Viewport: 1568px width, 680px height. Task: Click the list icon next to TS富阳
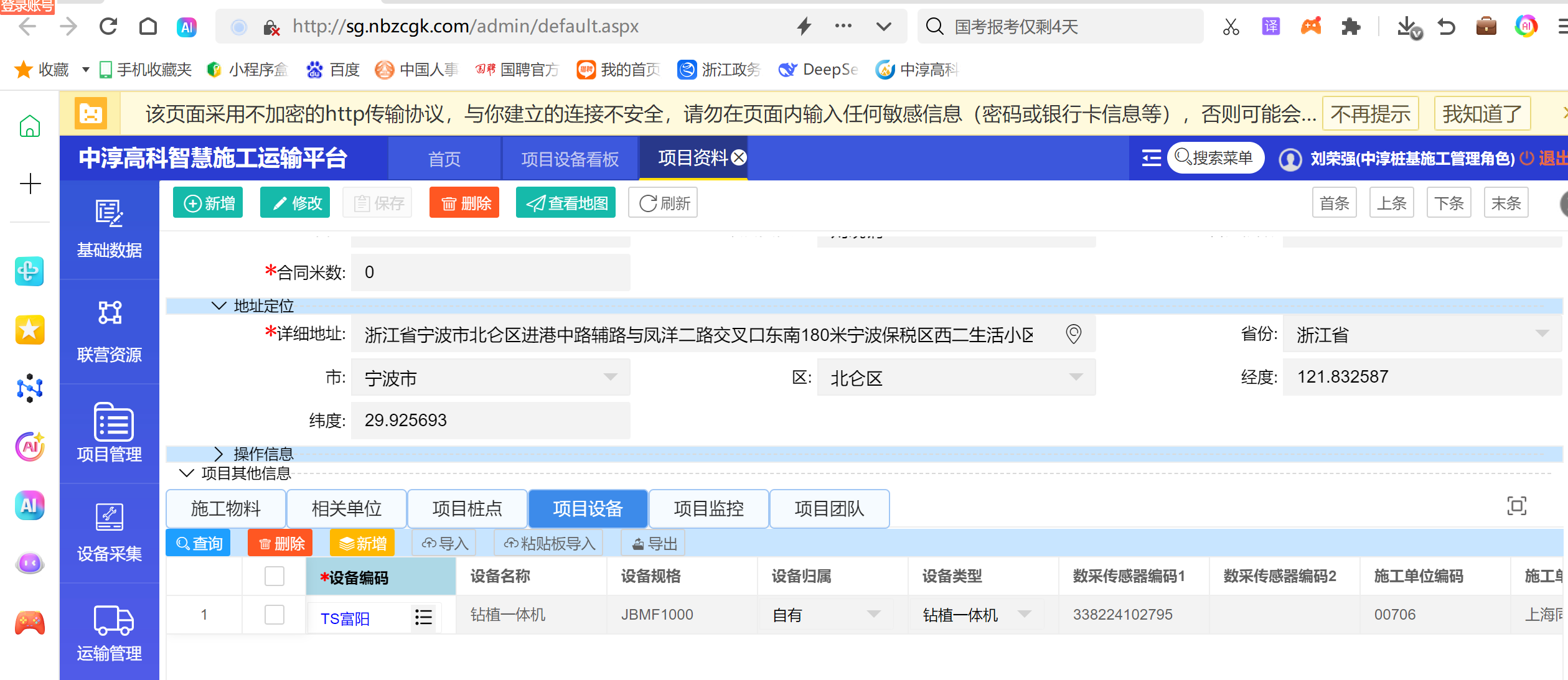[423, 617]
